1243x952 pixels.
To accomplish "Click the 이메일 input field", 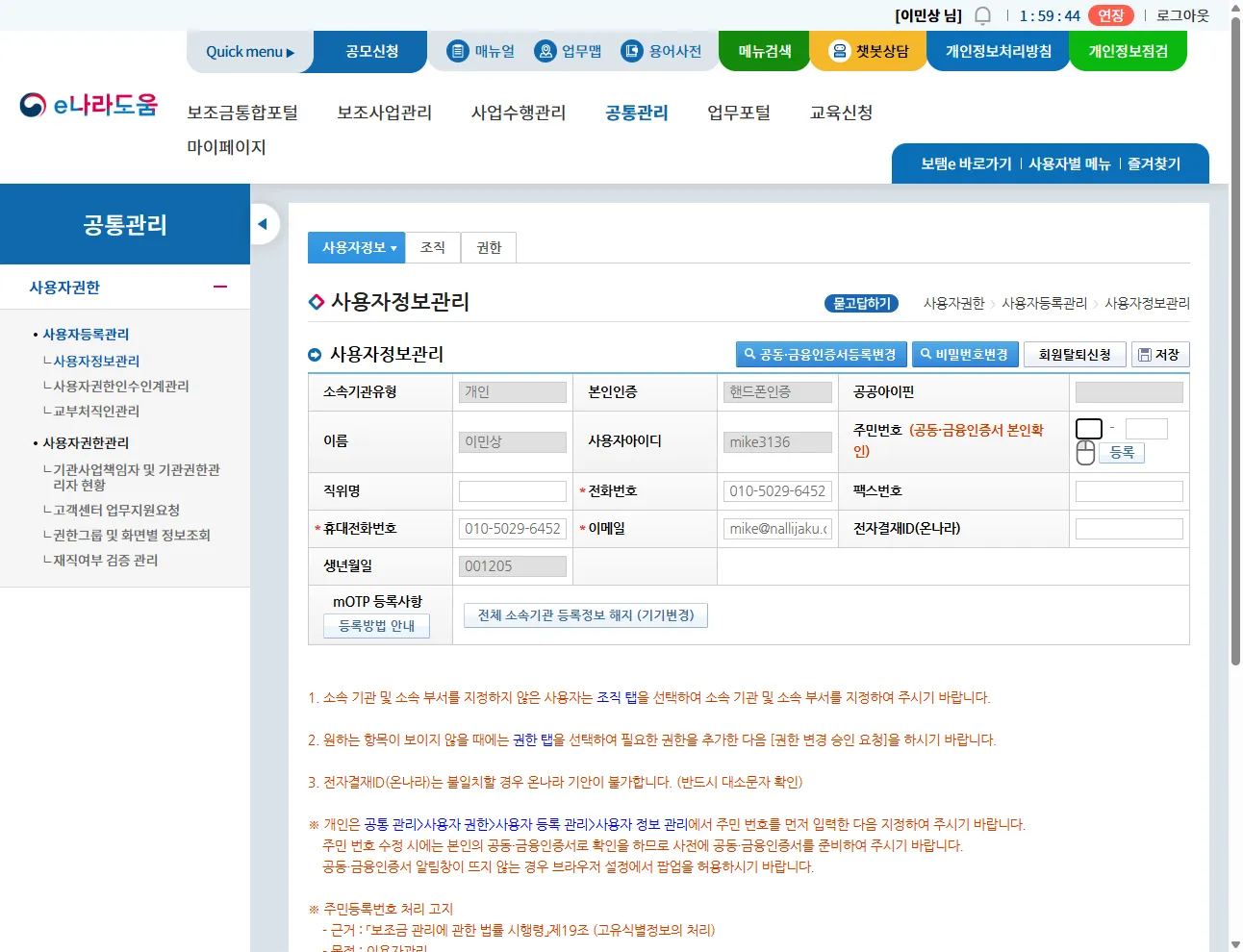I will [x=777, y=529].
